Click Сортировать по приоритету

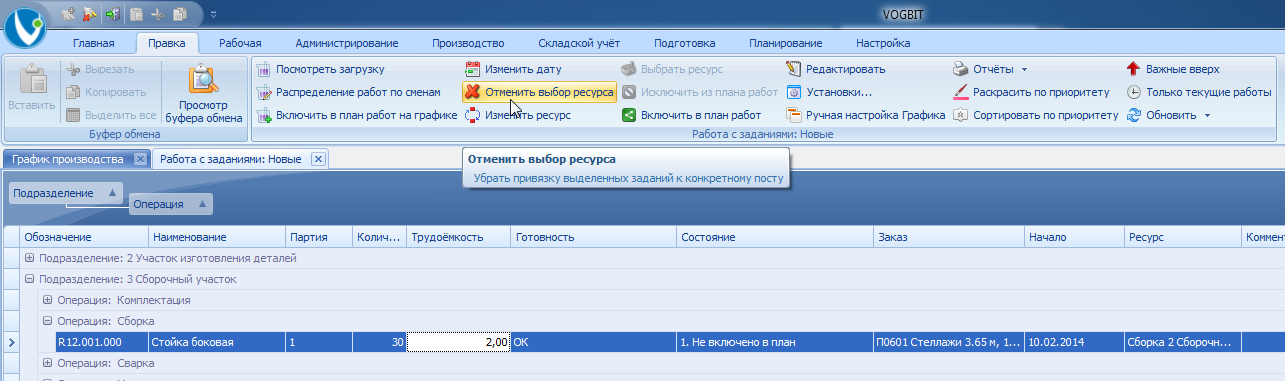pyautogui.click(x=1035, y=115)
